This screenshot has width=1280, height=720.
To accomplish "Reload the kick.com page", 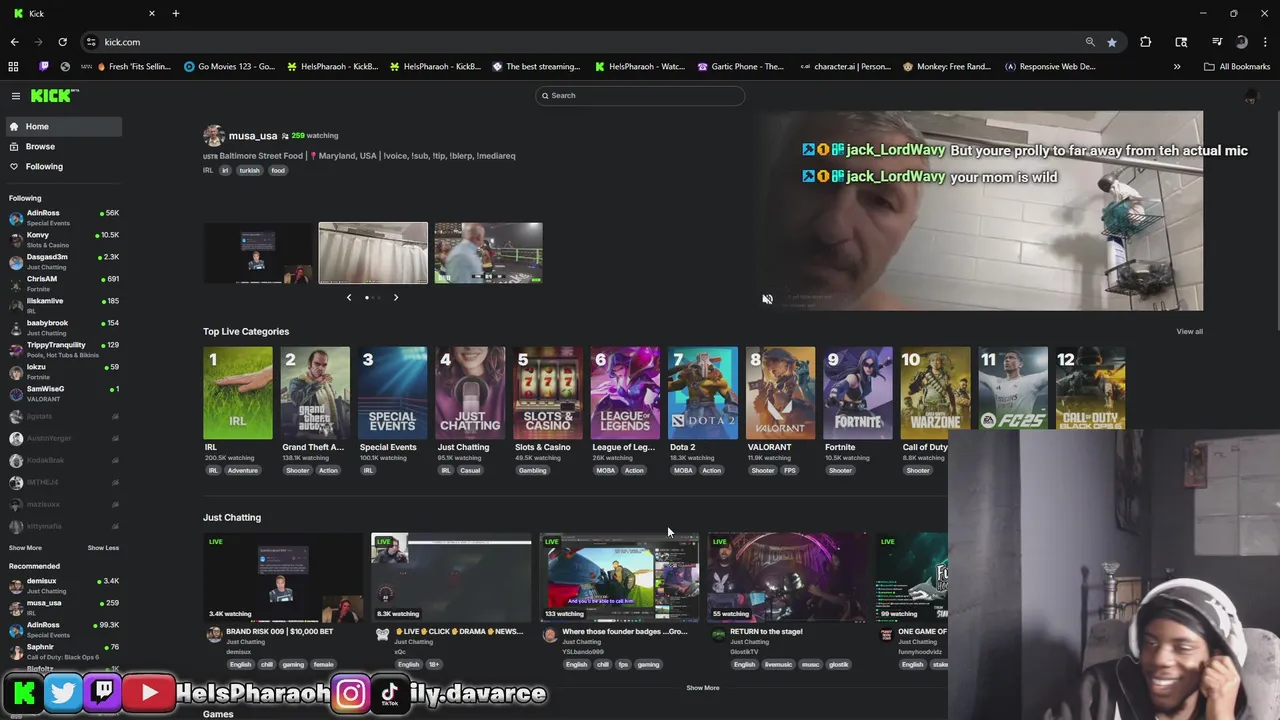I will pos(62,42).
